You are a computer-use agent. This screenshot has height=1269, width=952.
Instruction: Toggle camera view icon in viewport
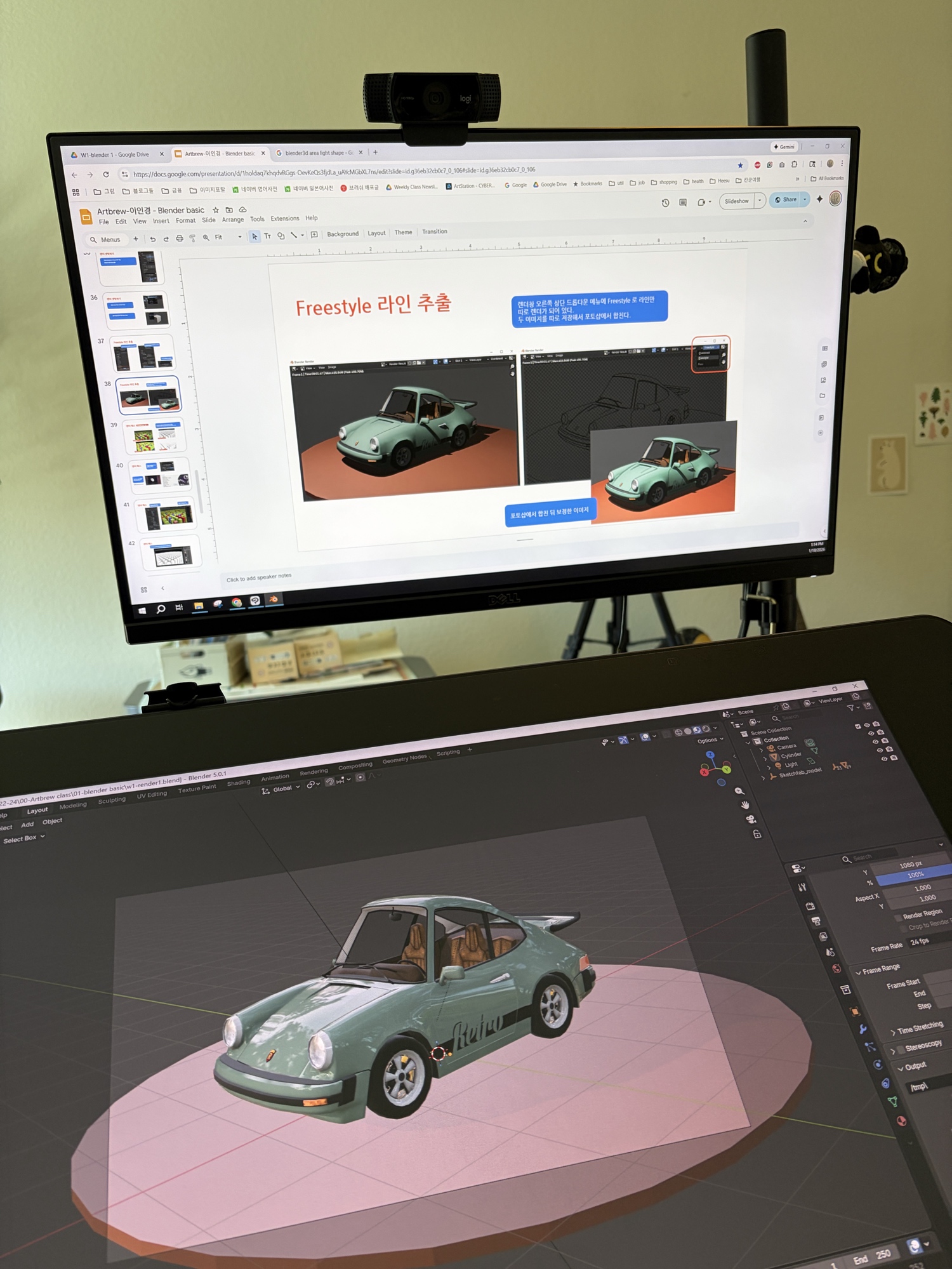pyautogui.click(x=750, y=819)
